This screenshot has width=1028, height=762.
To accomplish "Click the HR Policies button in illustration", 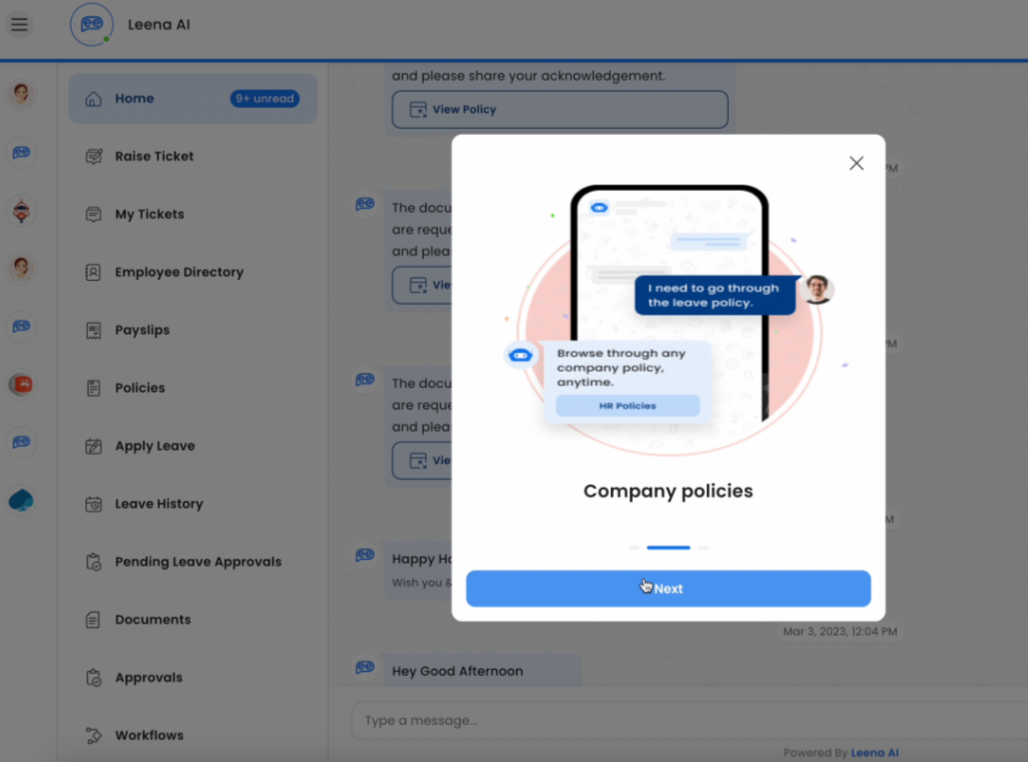I will 627,406.
